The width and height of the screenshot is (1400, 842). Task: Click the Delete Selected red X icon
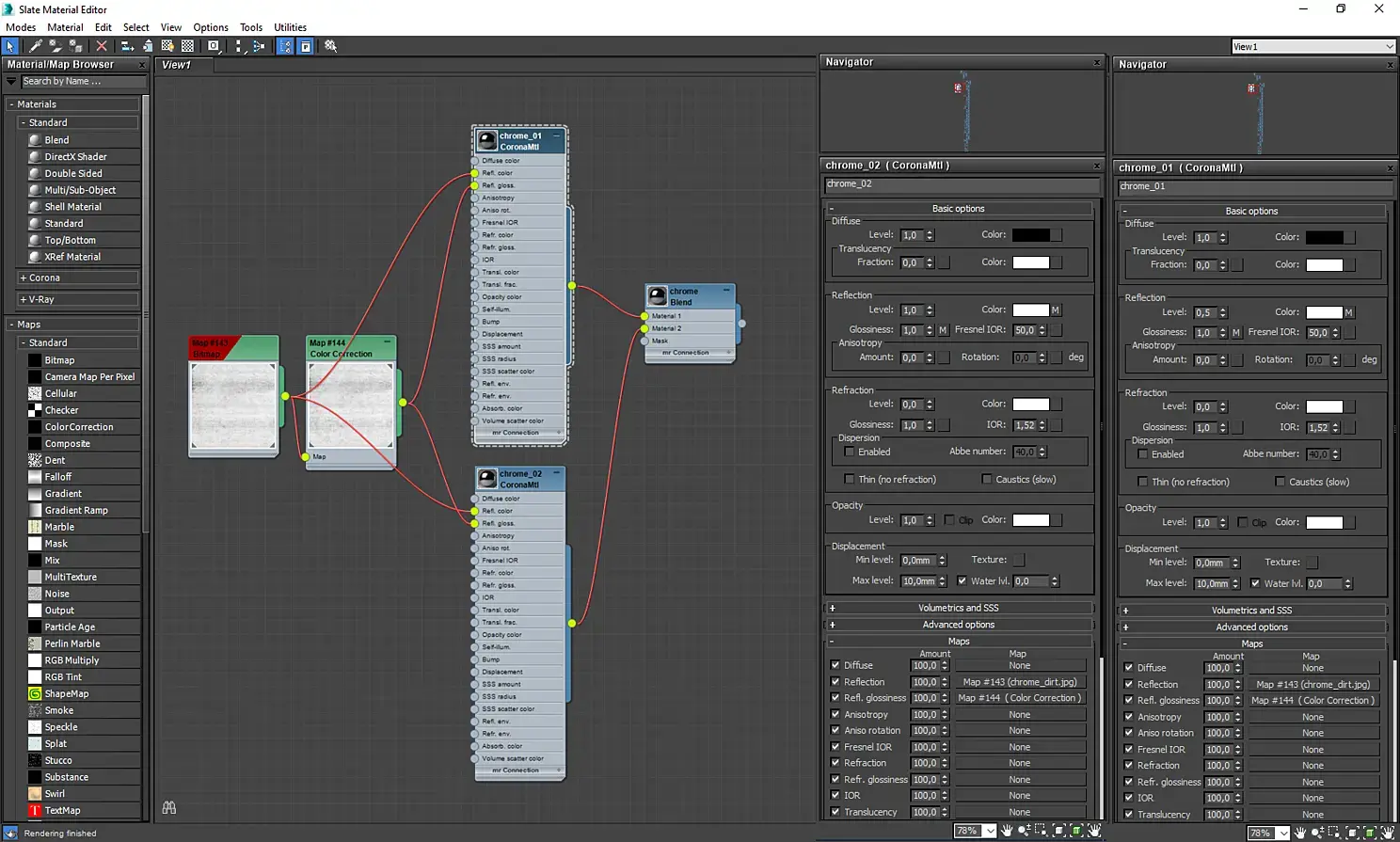[102, 46]
